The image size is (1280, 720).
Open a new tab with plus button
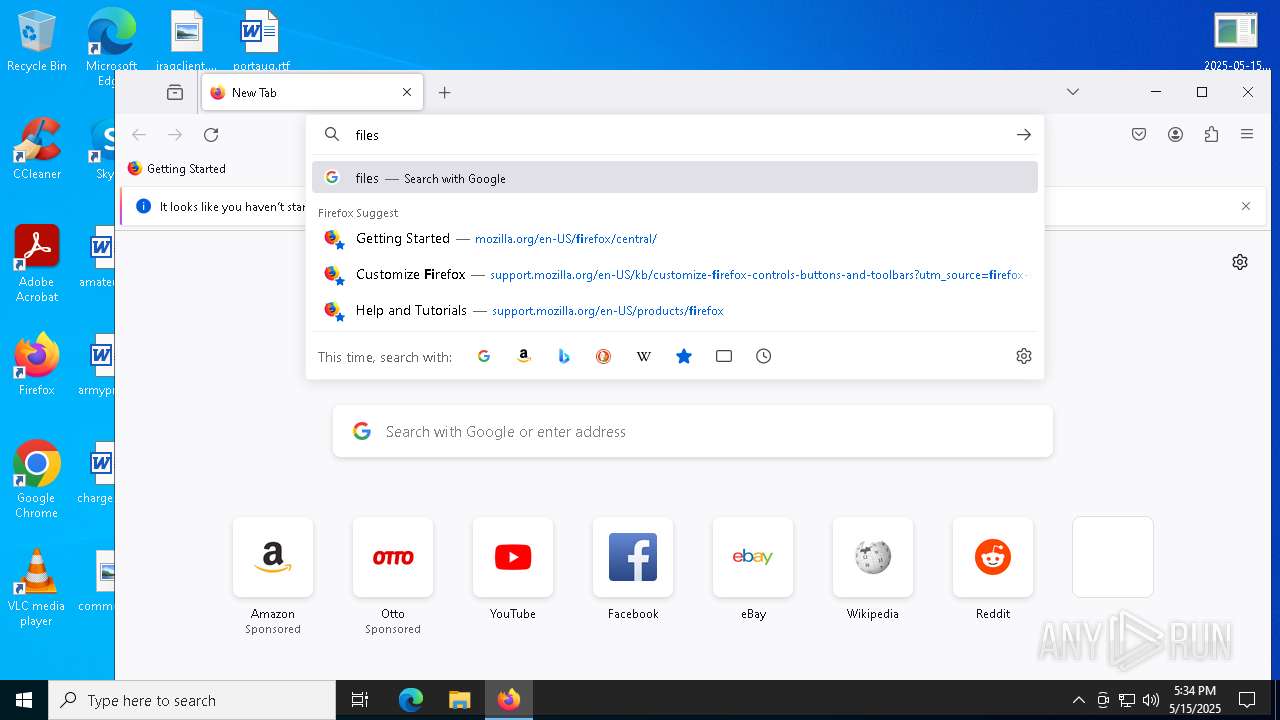(x=445, y=92)
